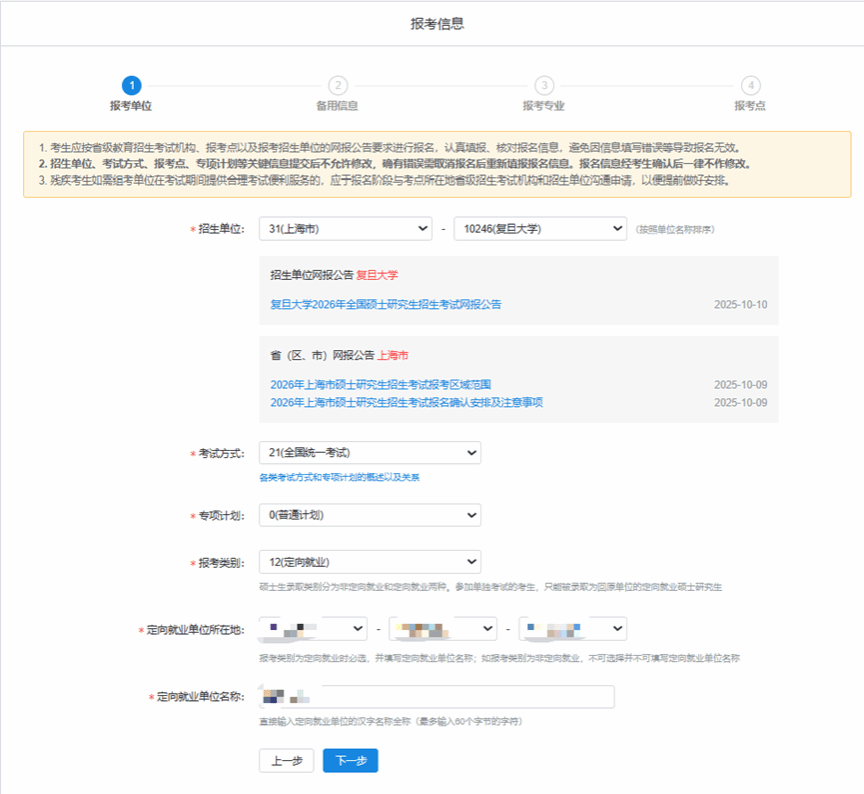Open 报名确认安排及注意事项 announcement link
The image size is (864, 794).
[x=406, y=402]
